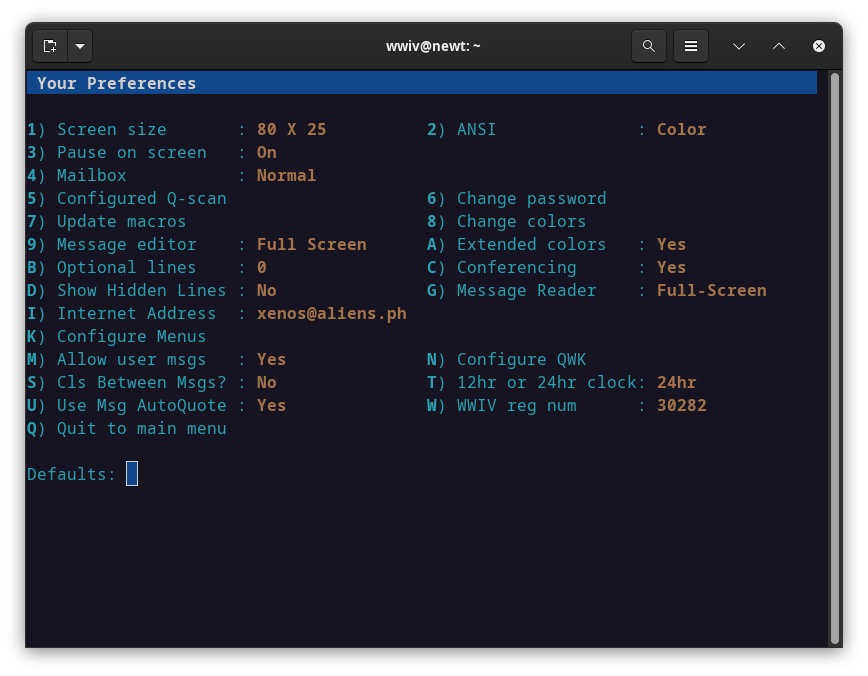The width and height of the screenshot is (868, 676).
Task: Open the terminal search magnifier
Action: pos(649,46)
